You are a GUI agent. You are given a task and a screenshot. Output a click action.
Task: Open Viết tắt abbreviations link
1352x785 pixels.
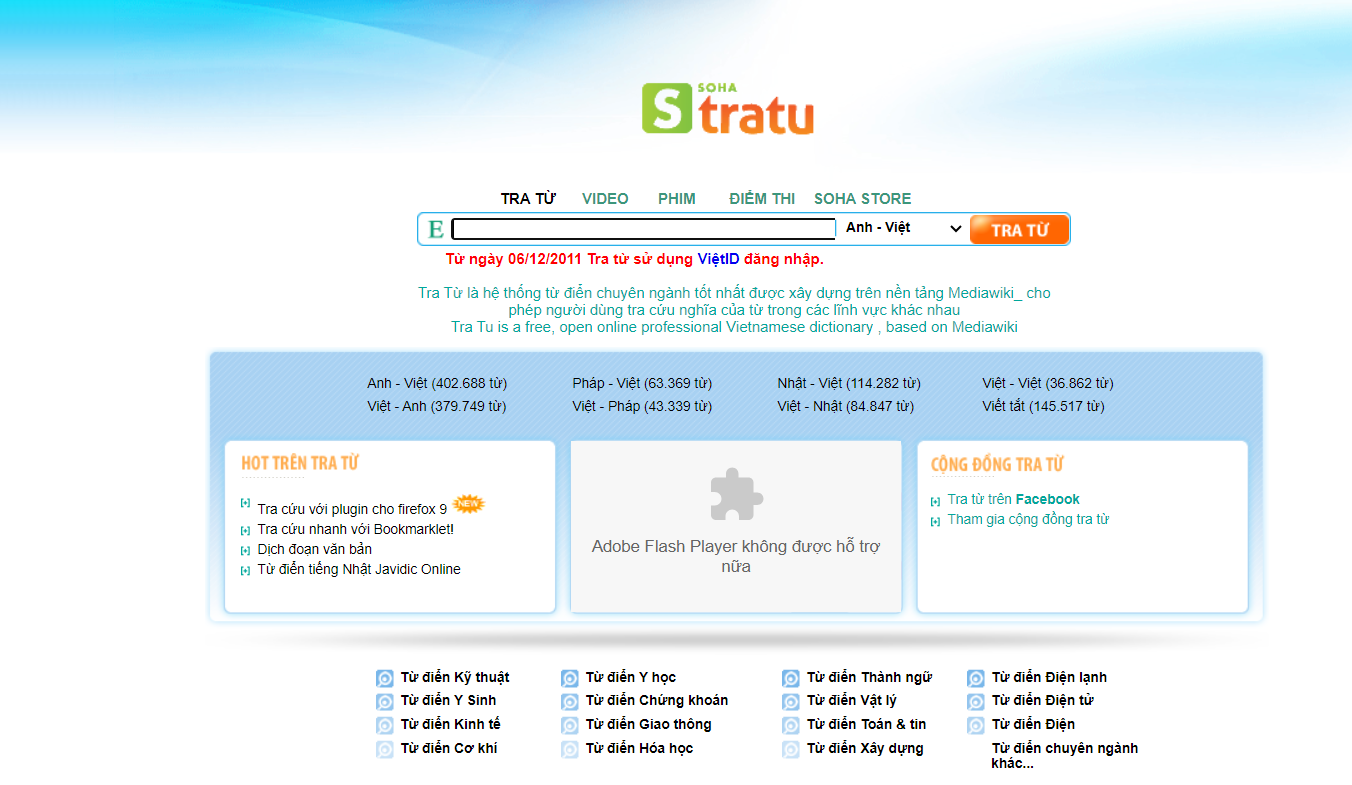pyautogui.click(x=1043, y=406)
